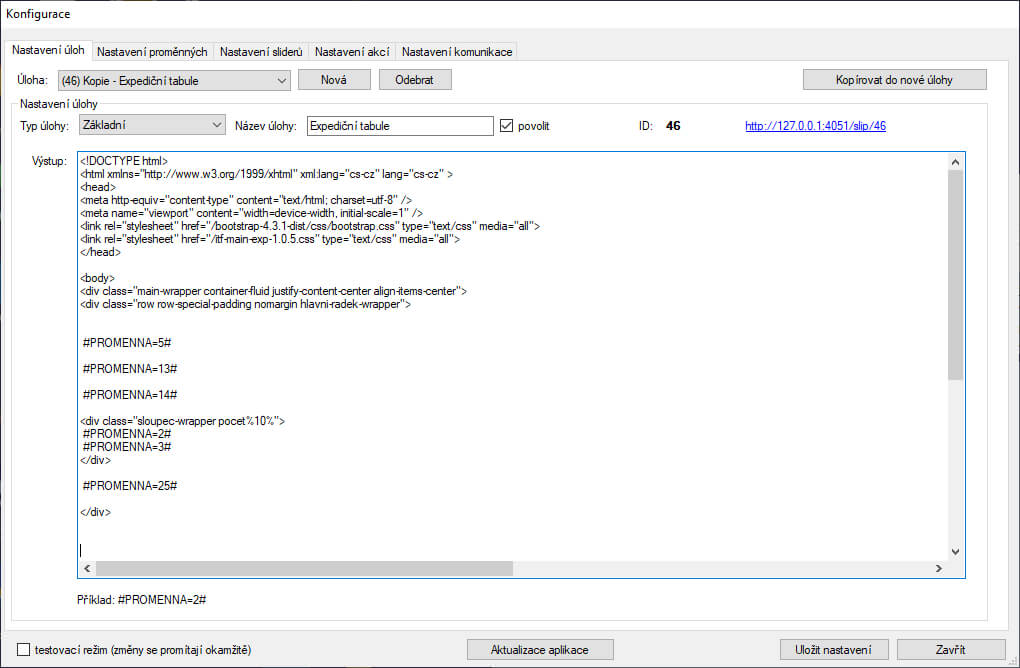Click the vertical scrollbar down arrow
Image resolution: width=1020 pixels, height=668 pixels.
(954, 551)
